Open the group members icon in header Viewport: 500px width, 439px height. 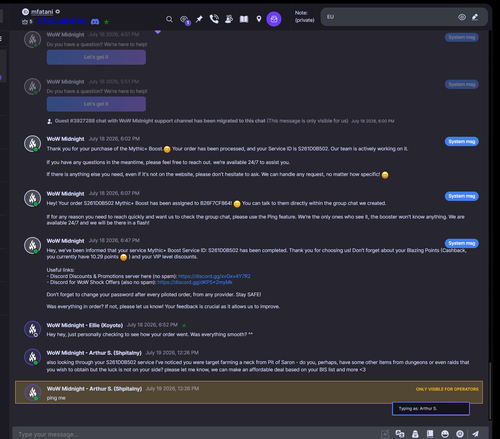click(229, 19)
